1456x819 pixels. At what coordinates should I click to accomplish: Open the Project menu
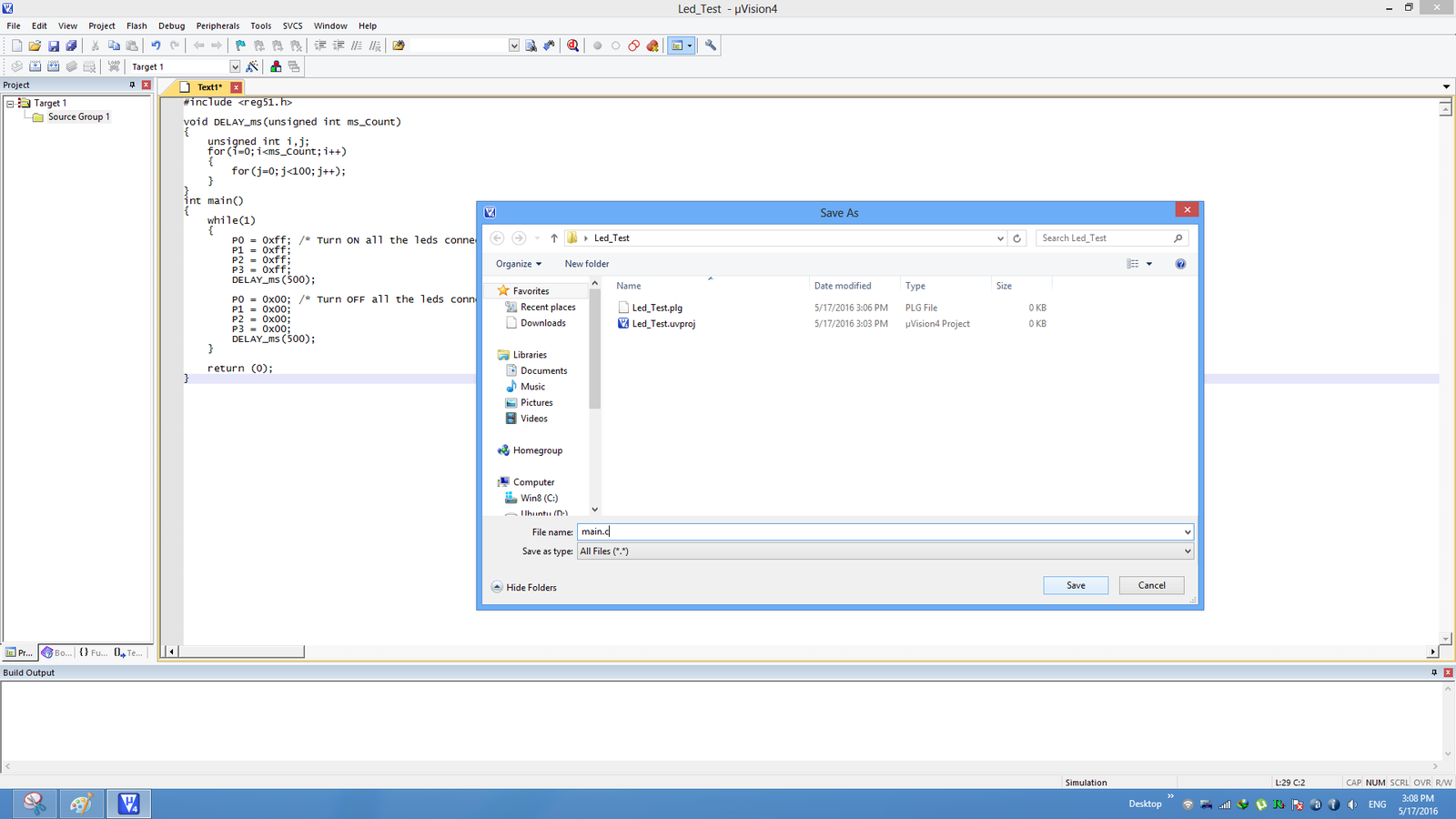tap(102, 25)
